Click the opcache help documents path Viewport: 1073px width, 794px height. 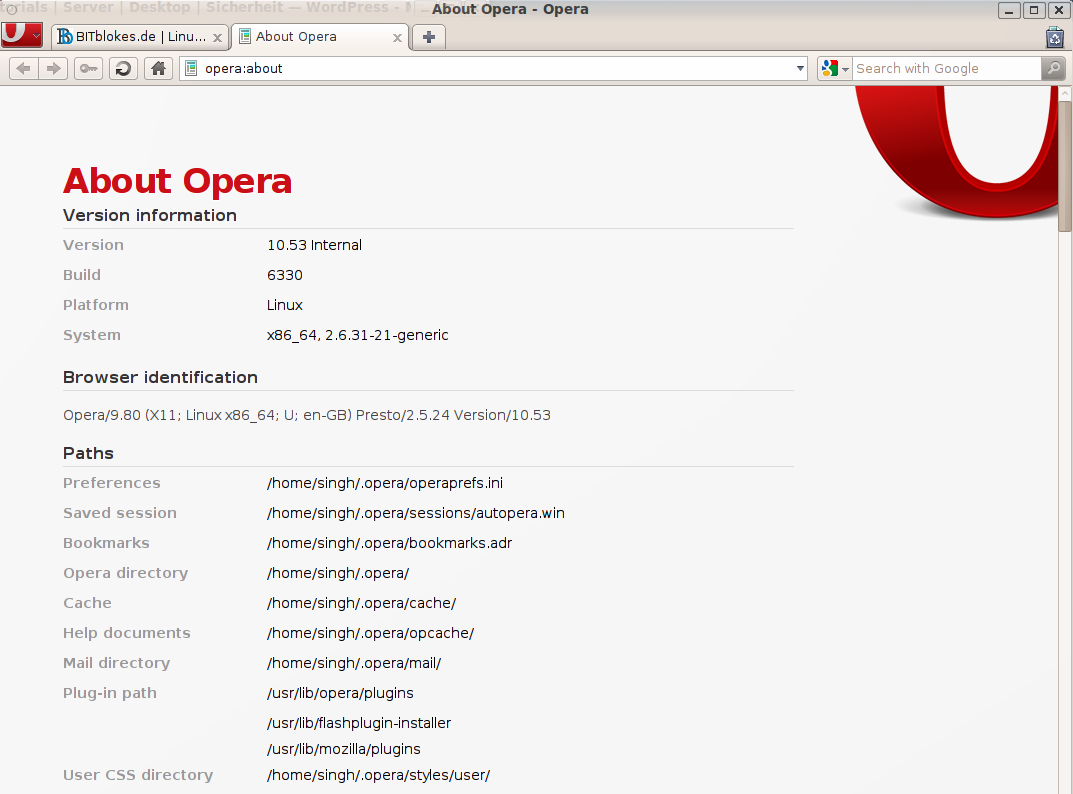(x=370, y=634)
